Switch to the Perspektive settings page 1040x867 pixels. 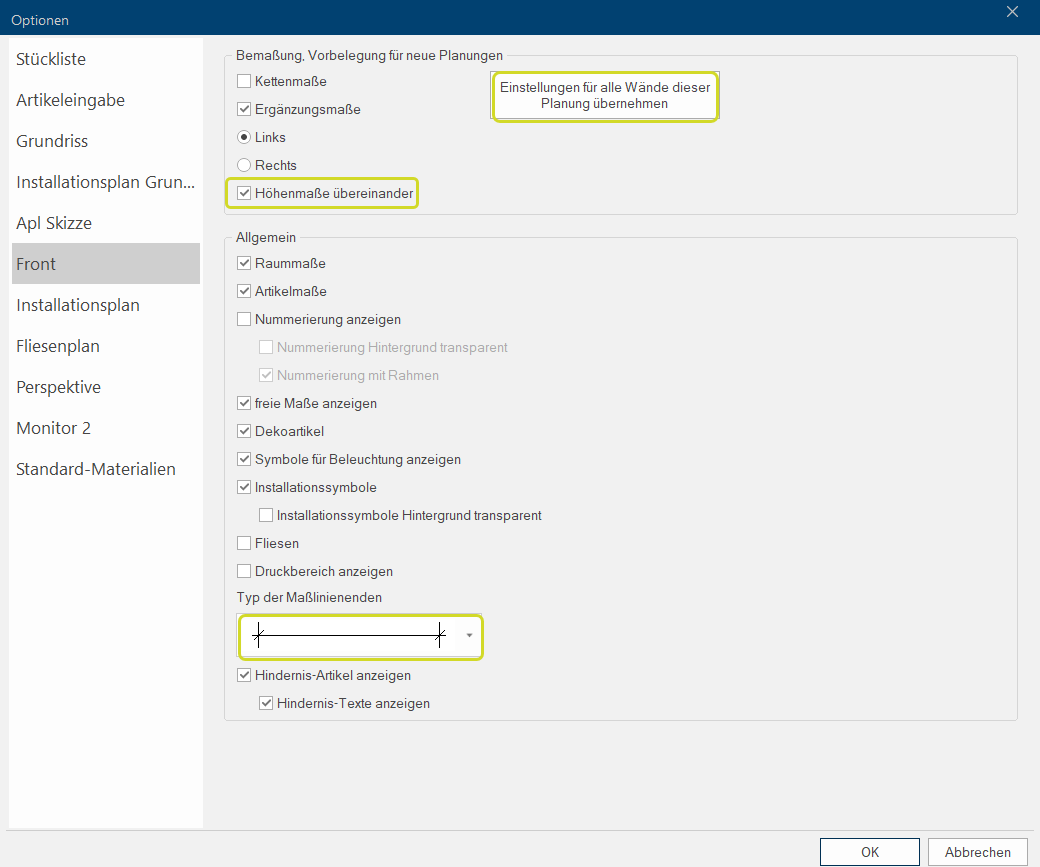[x=58, y=387]
